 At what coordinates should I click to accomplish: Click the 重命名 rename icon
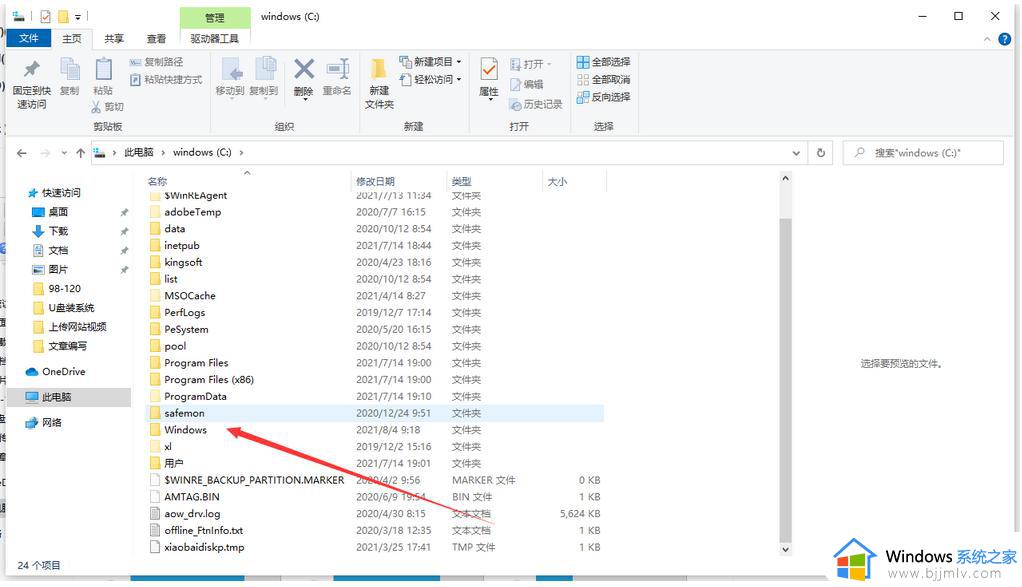(x=338, y=69)
